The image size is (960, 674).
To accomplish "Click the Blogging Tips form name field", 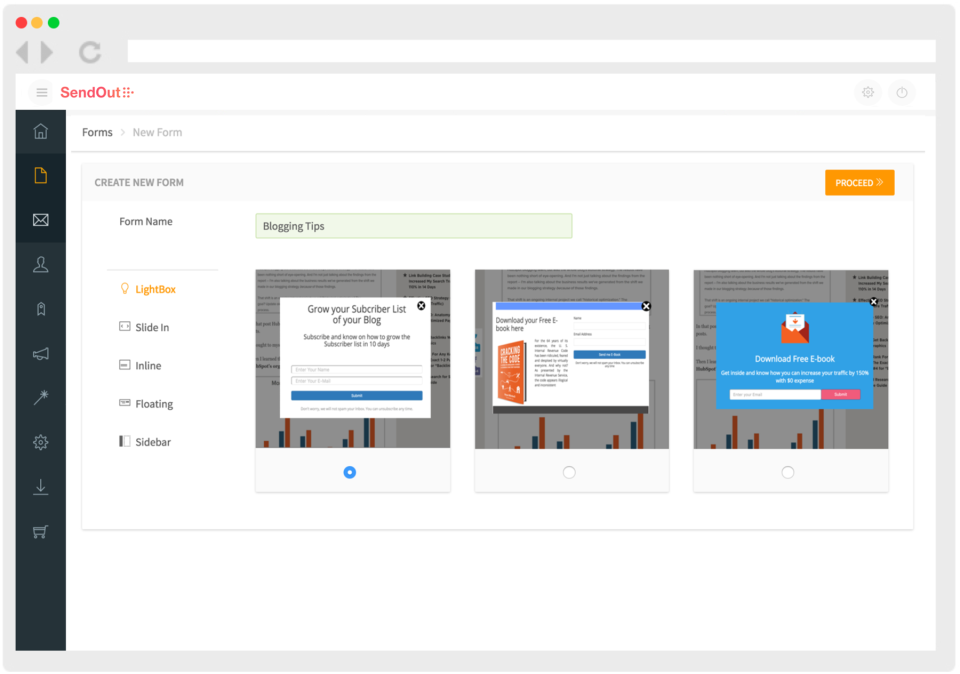I will 413,226.
